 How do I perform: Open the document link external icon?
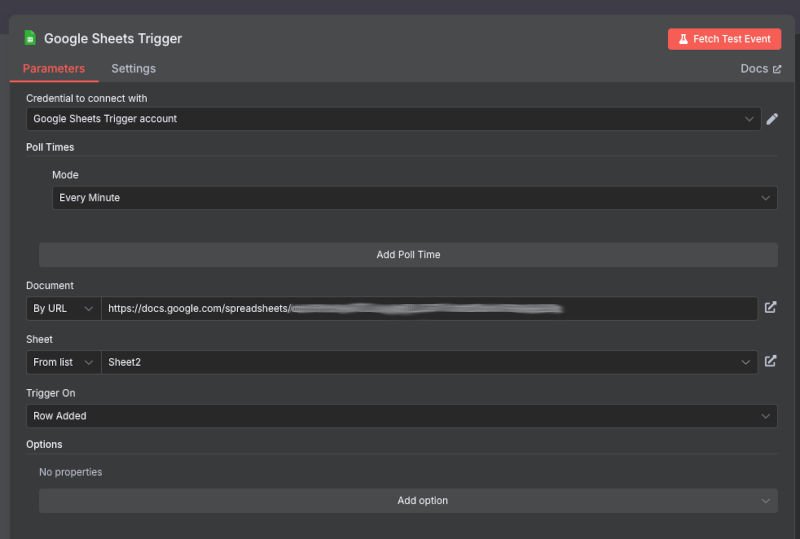[x=770, y=308]
